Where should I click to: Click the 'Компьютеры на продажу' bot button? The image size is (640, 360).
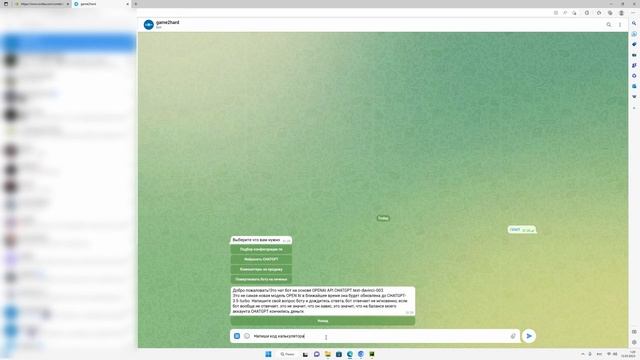tap(261, 269)
